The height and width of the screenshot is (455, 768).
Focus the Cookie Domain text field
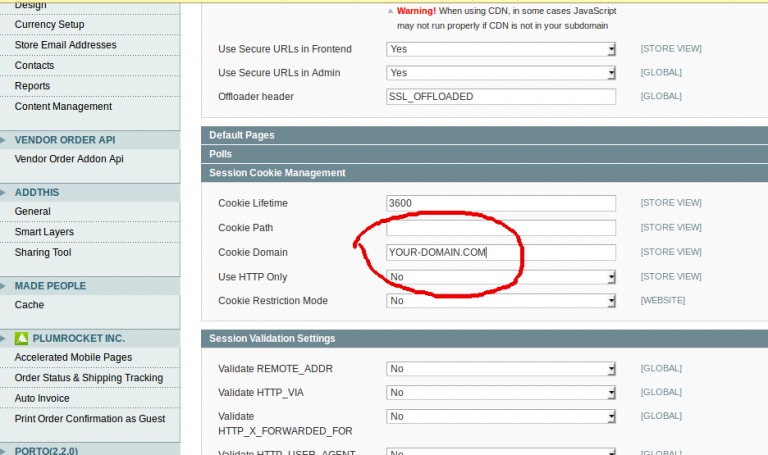click(x=501, y=252)
